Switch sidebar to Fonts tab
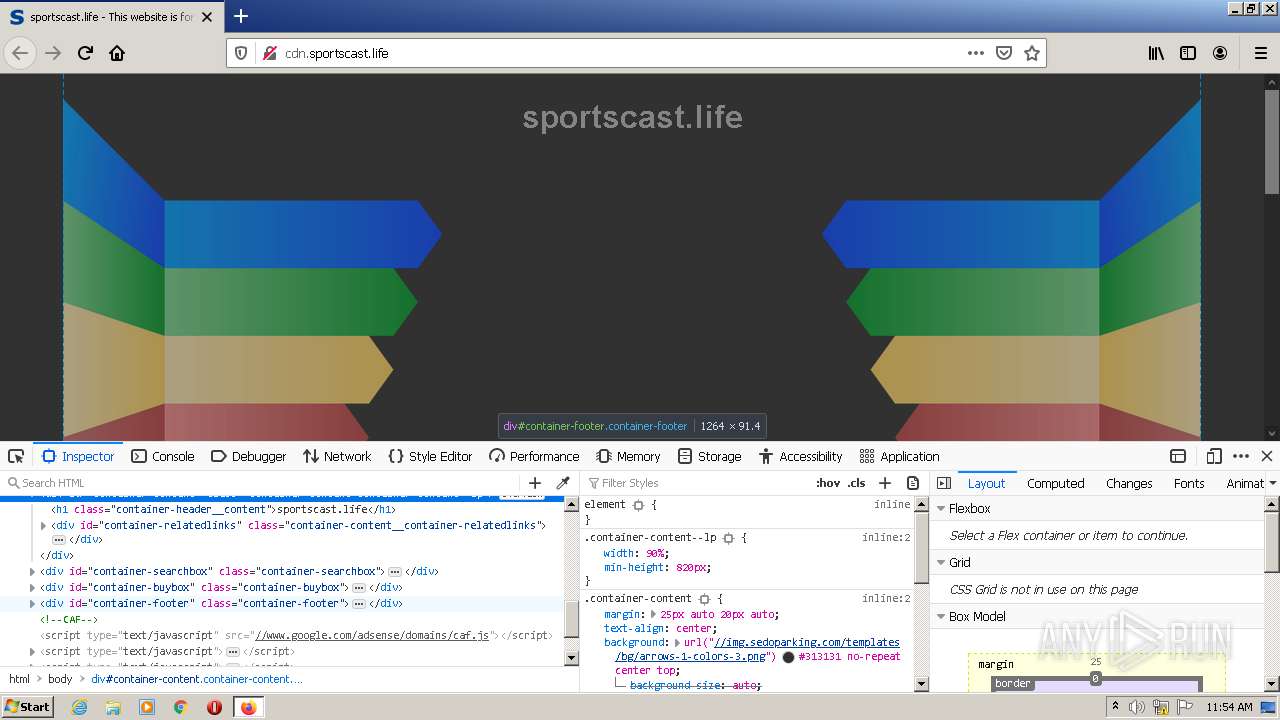The height and width of the screenshot is (720, 1280). pyautogui.click(x=1189, y=483)
